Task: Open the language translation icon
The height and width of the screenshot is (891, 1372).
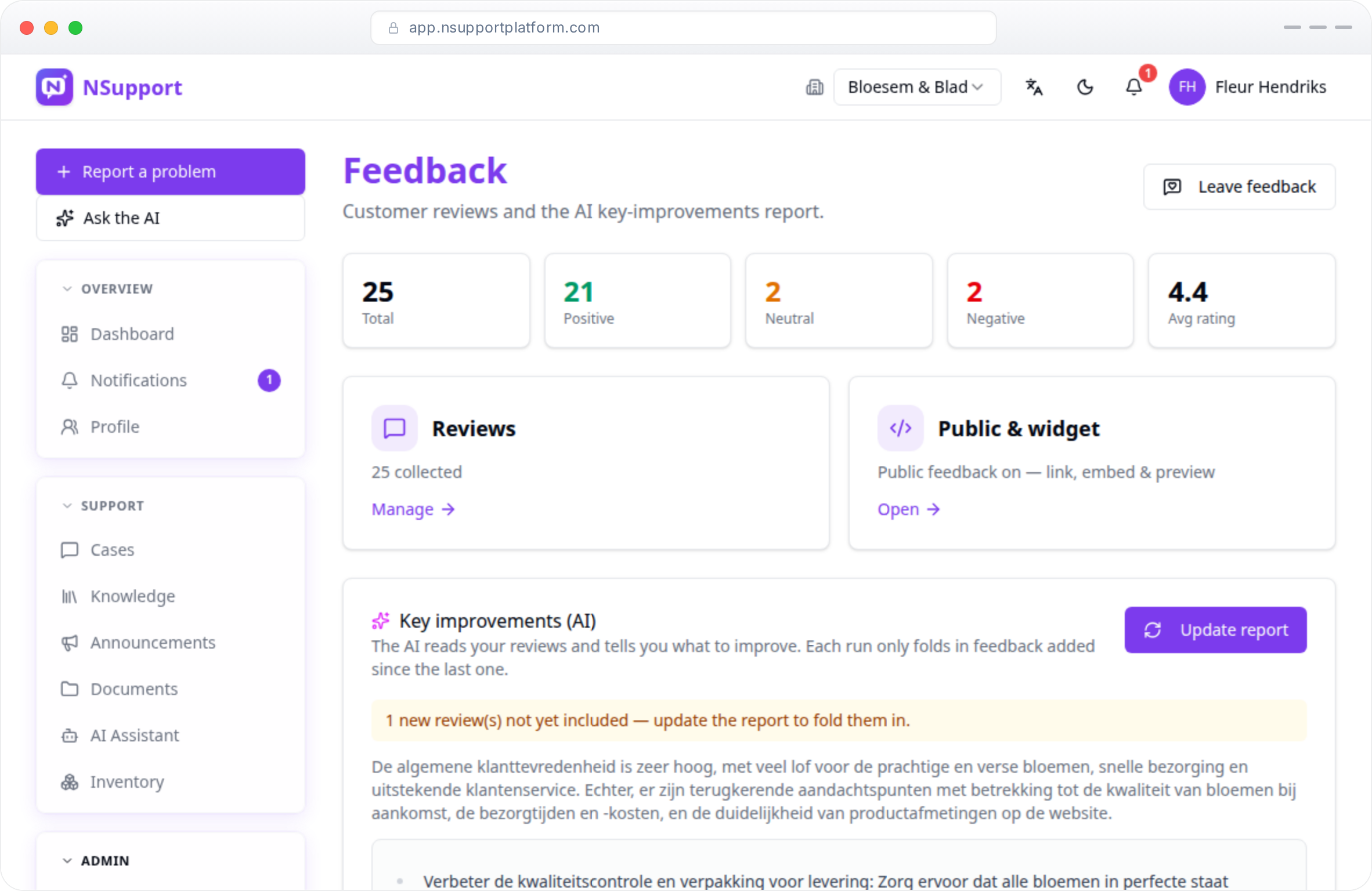Action: pyautogui.click(x=1034, y=87)
